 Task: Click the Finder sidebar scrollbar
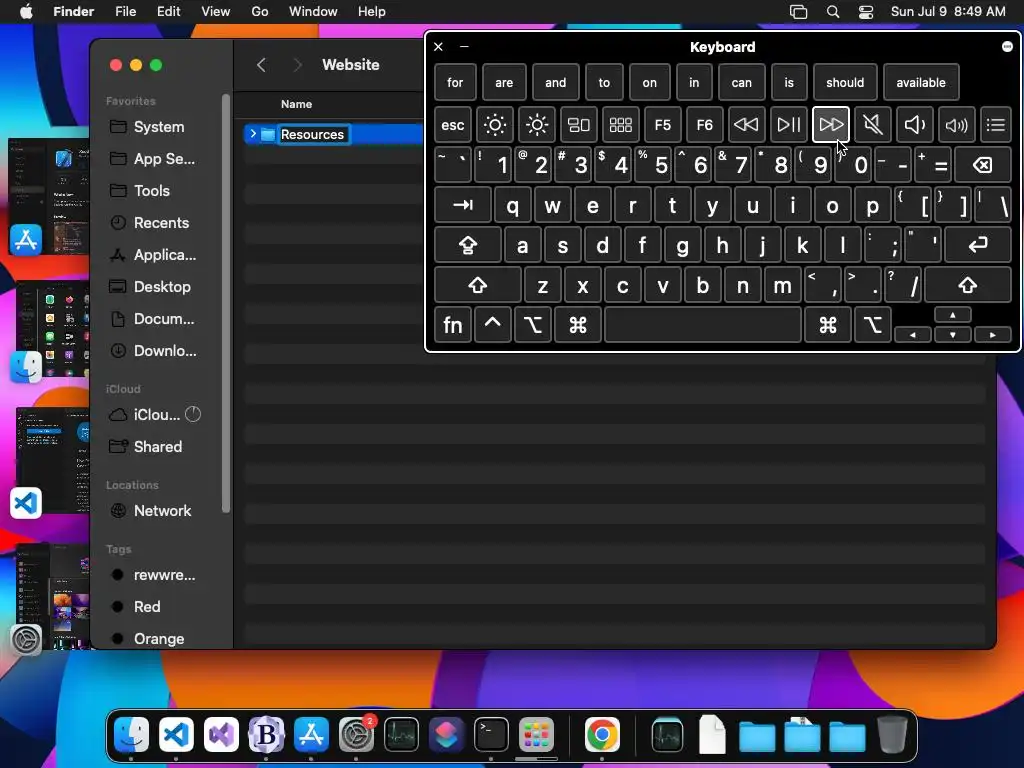tap(226, 304)
